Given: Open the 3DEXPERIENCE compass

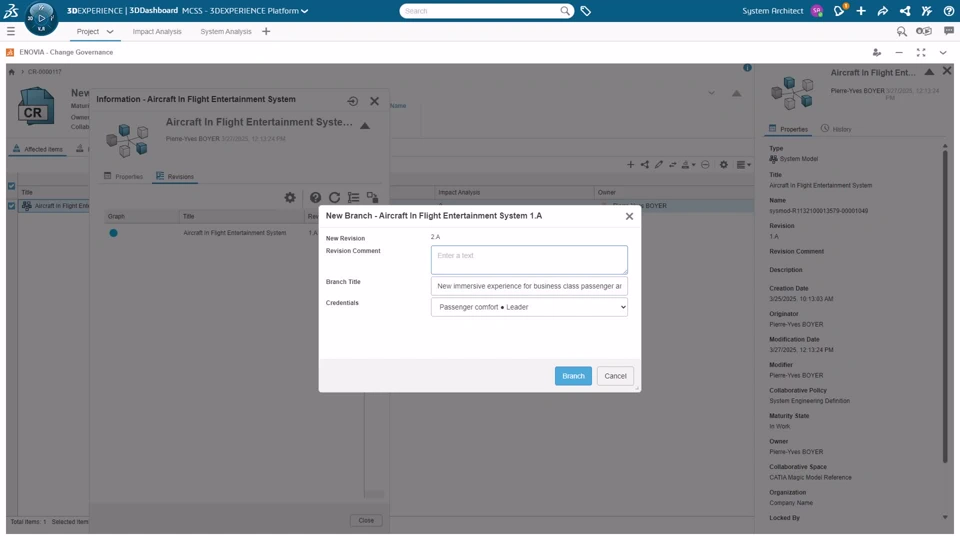Looking at the screenshot, I should pos(41,18).
